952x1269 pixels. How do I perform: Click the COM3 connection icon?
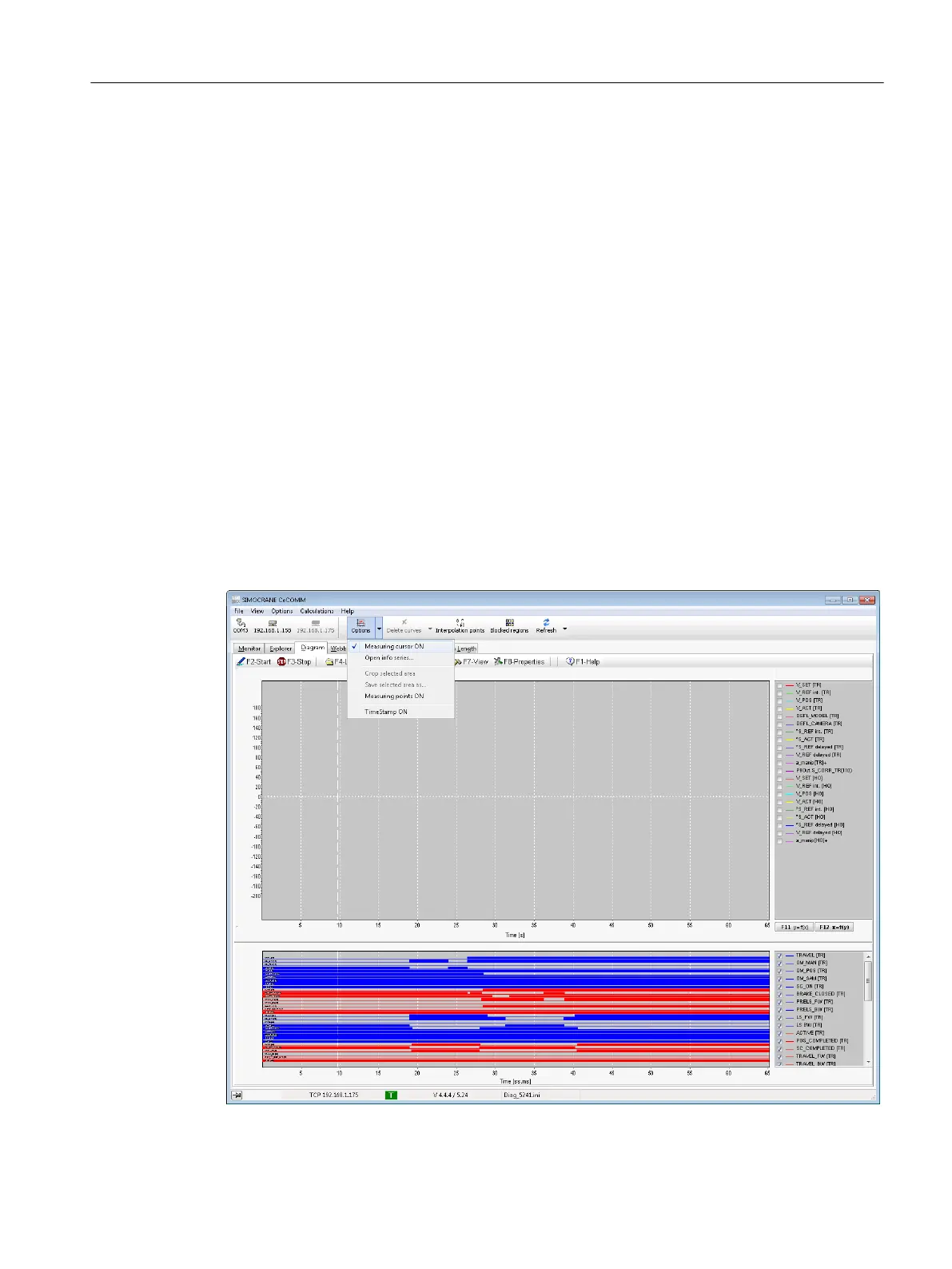tap(240, 622)
